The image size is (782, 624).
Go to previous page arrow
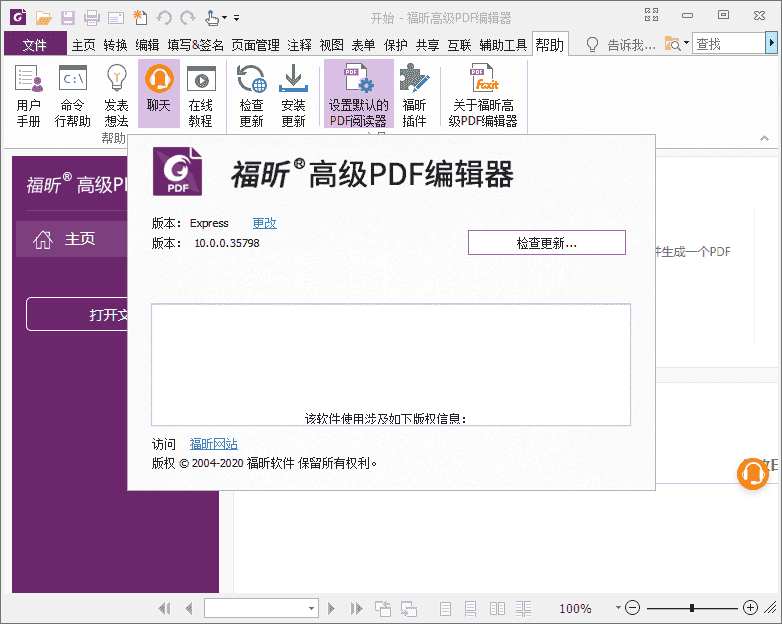189,608
